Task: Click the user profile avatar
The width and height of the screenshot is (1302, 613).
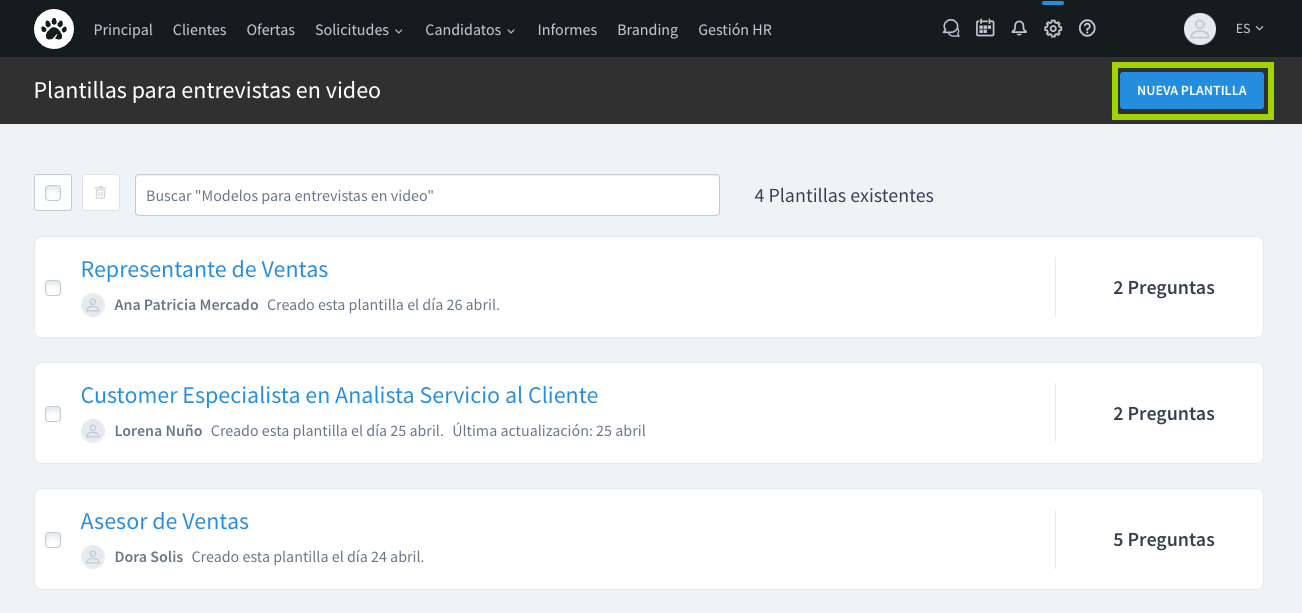Action: [x=1199, y=29]
